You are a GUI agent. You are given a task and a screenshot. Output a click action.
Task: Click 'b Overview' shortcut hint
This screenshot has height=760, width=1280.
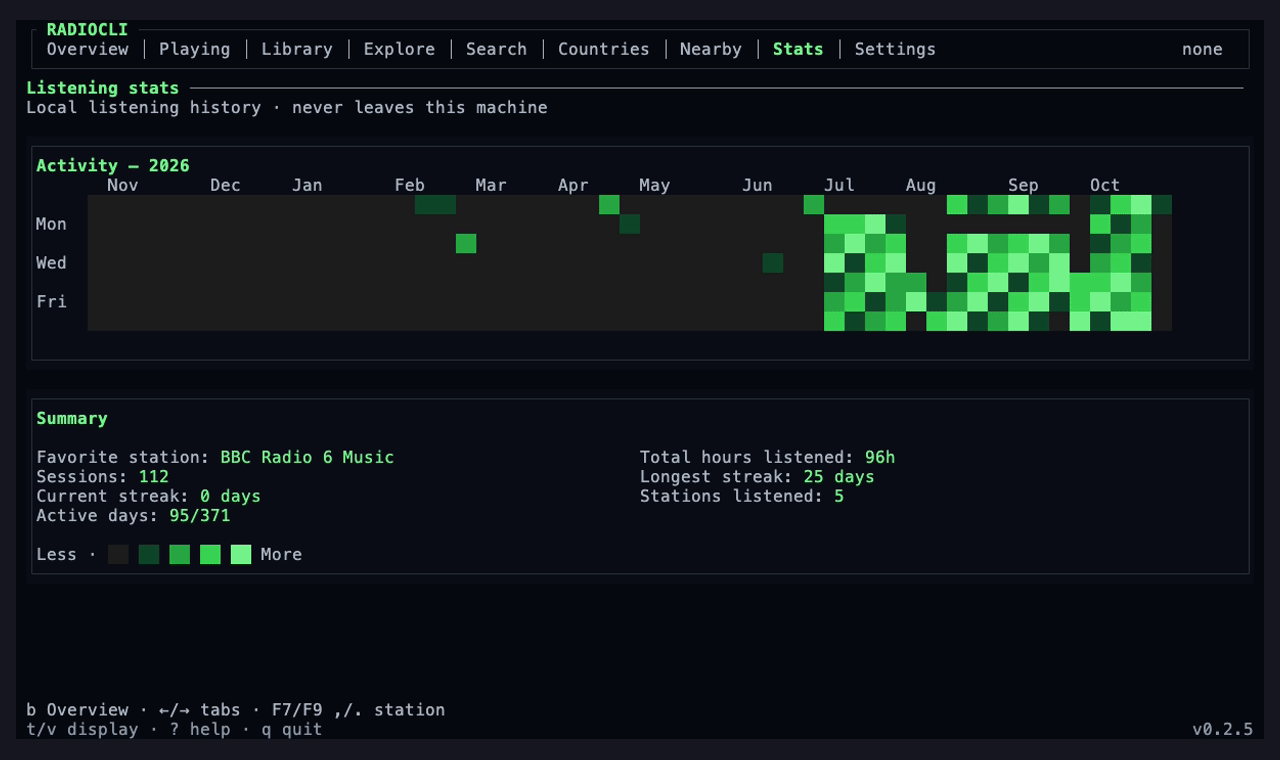click(77, 710)
